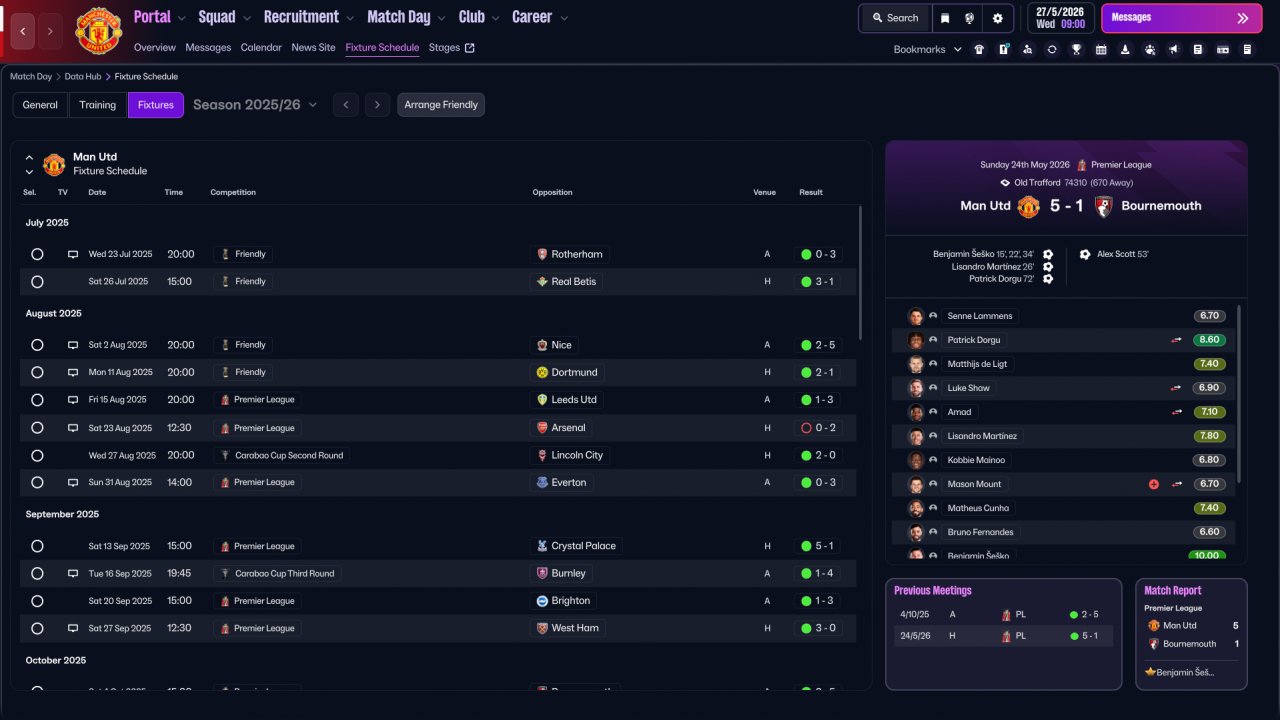1280x720 pixels.
Task: Click the TV icon in the Rotherham row
Action: click(72, 254)
